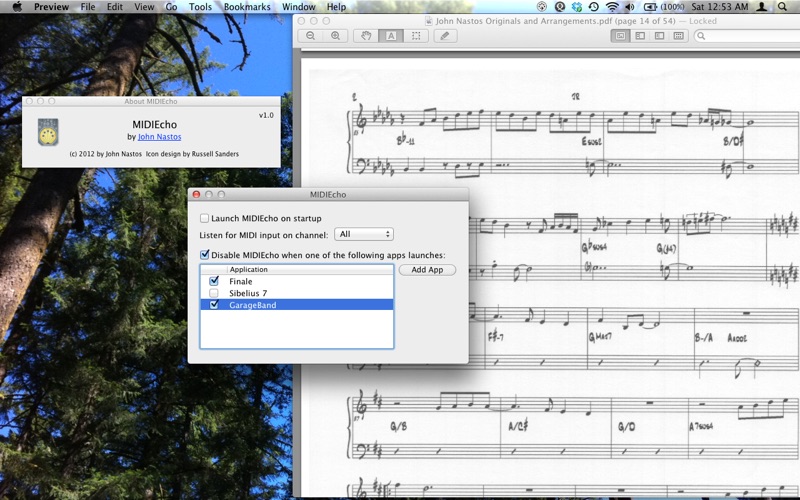Click the Q-shaped menu bar icon
Image resolution: width=800 pixels, height=500 pixels.
560,7
